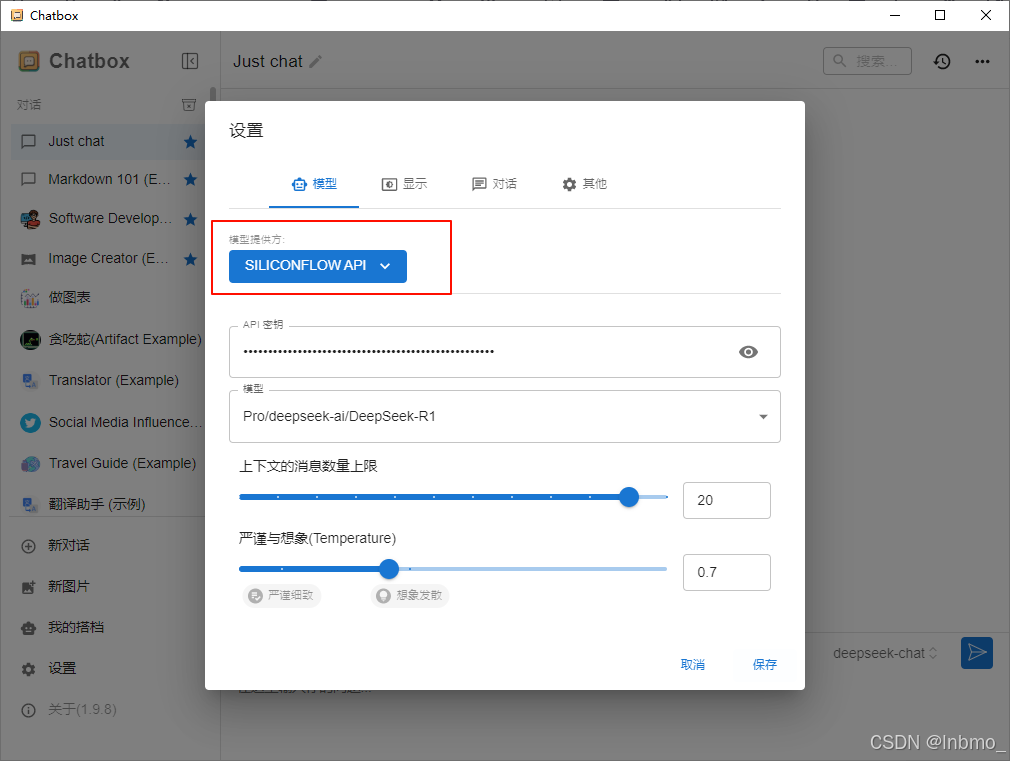Click the Chatbox title bar app icon
This screenshot has width=1010, height=761.
pos(17,15)
